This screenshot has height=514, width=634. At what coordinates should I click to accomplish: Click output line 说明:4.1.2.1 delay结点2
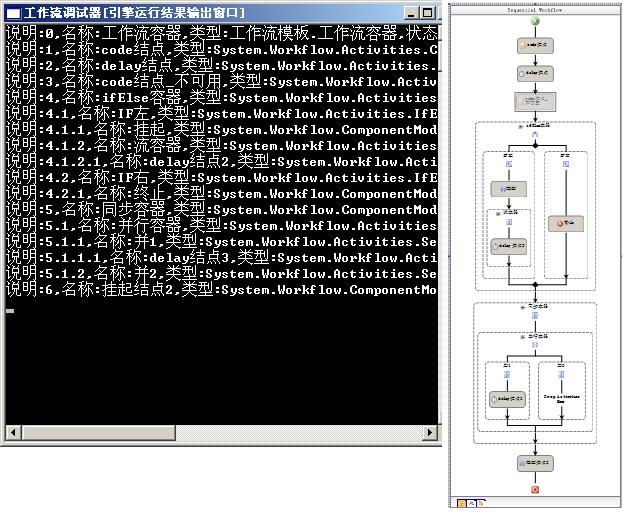(x=222, y=162)
